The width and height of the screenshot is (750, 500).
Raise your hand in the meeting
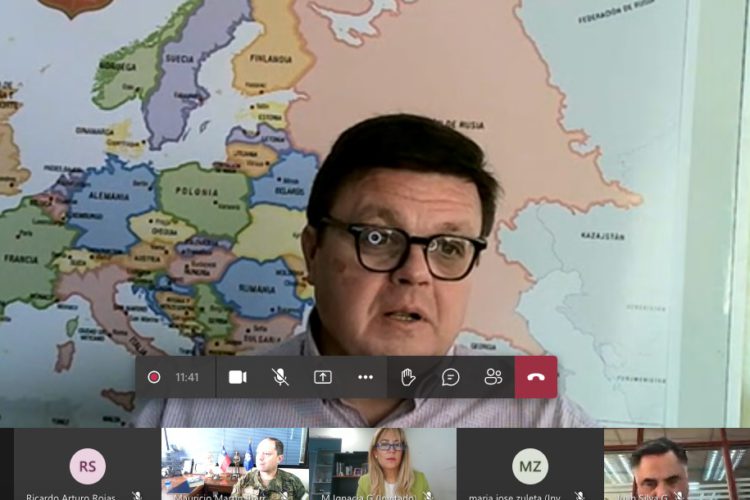408,377
